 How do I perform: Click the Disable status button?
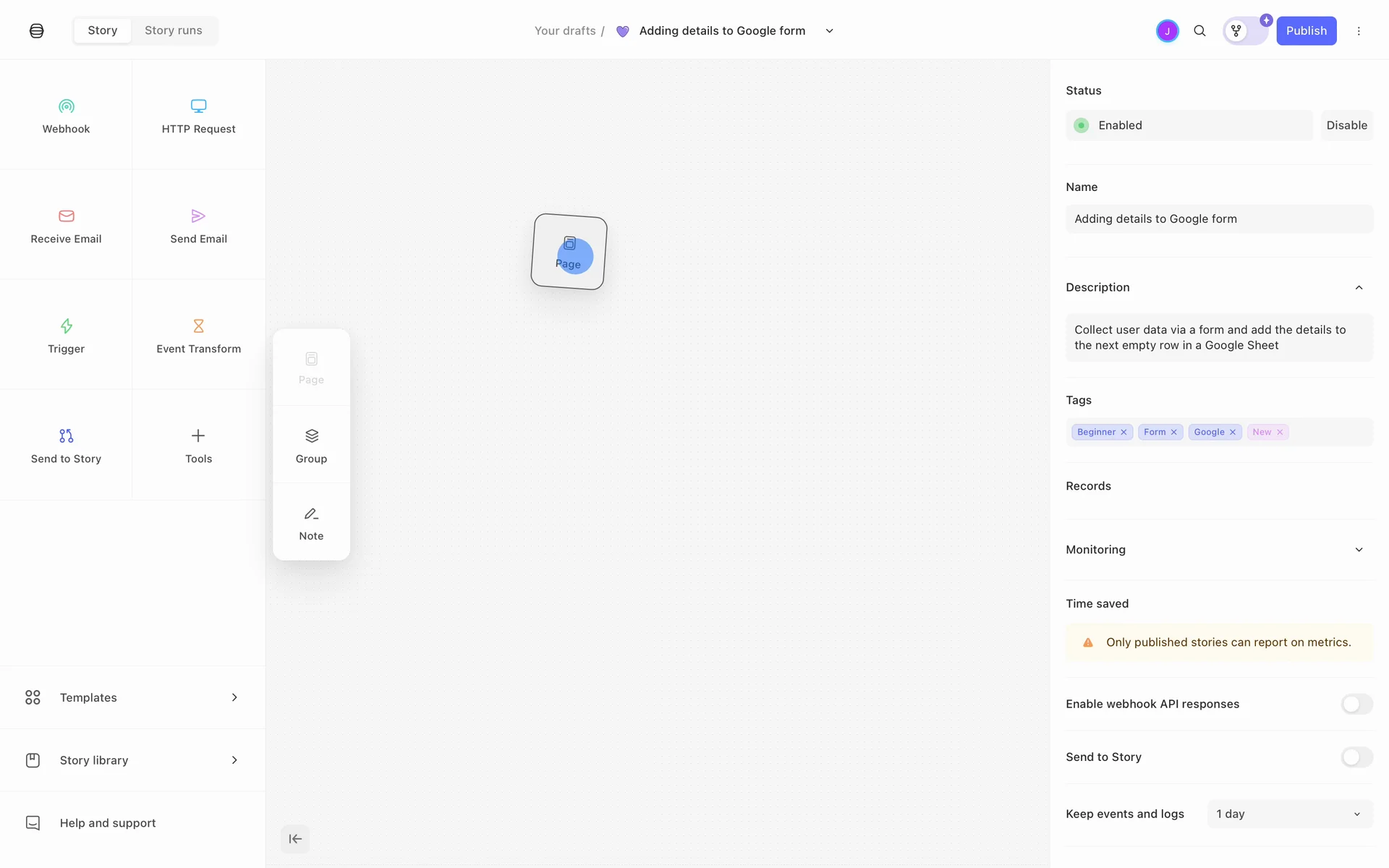(1346, 125)
